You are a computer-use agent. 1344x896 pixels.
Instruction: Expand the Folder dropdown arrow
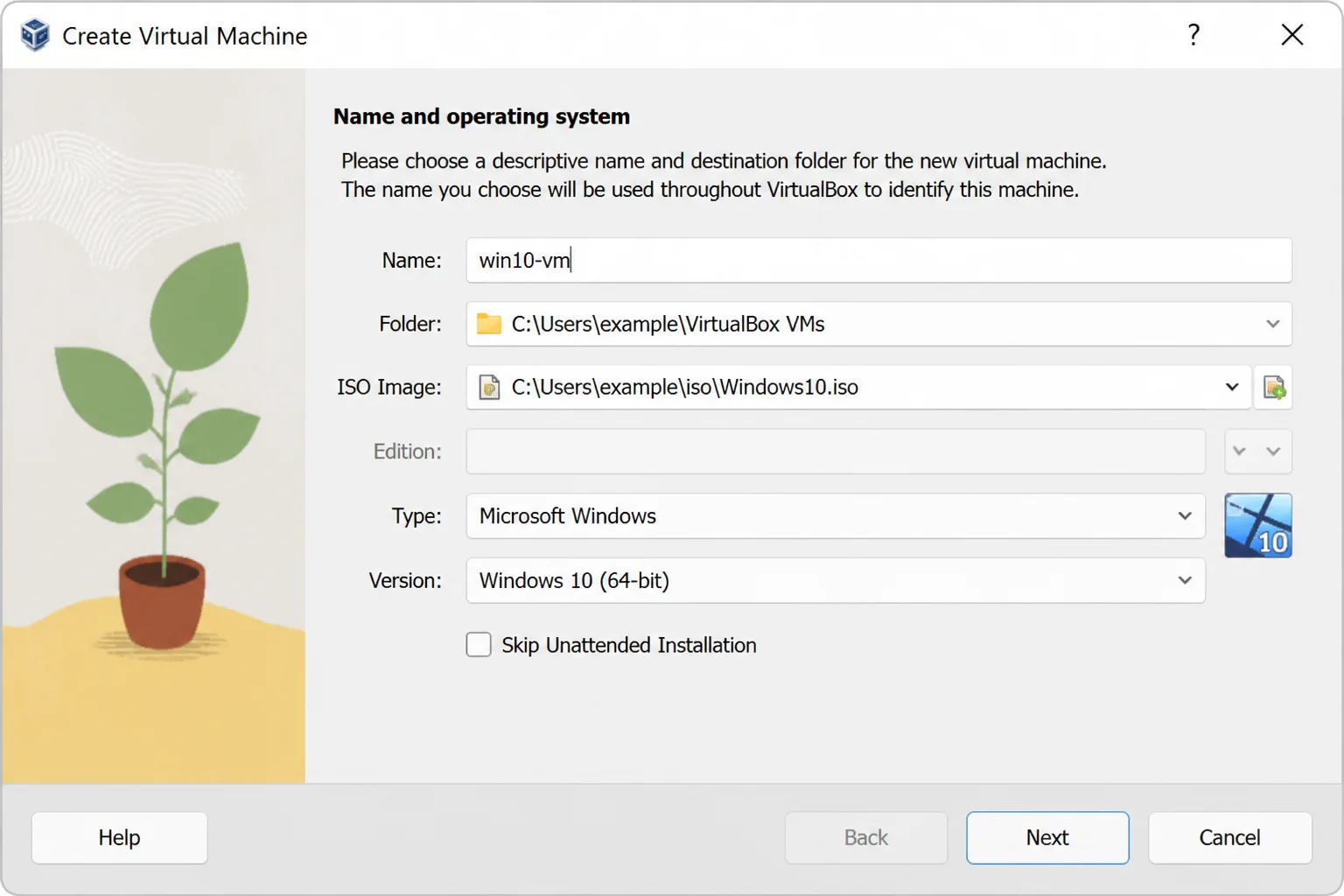point(1272,324)
